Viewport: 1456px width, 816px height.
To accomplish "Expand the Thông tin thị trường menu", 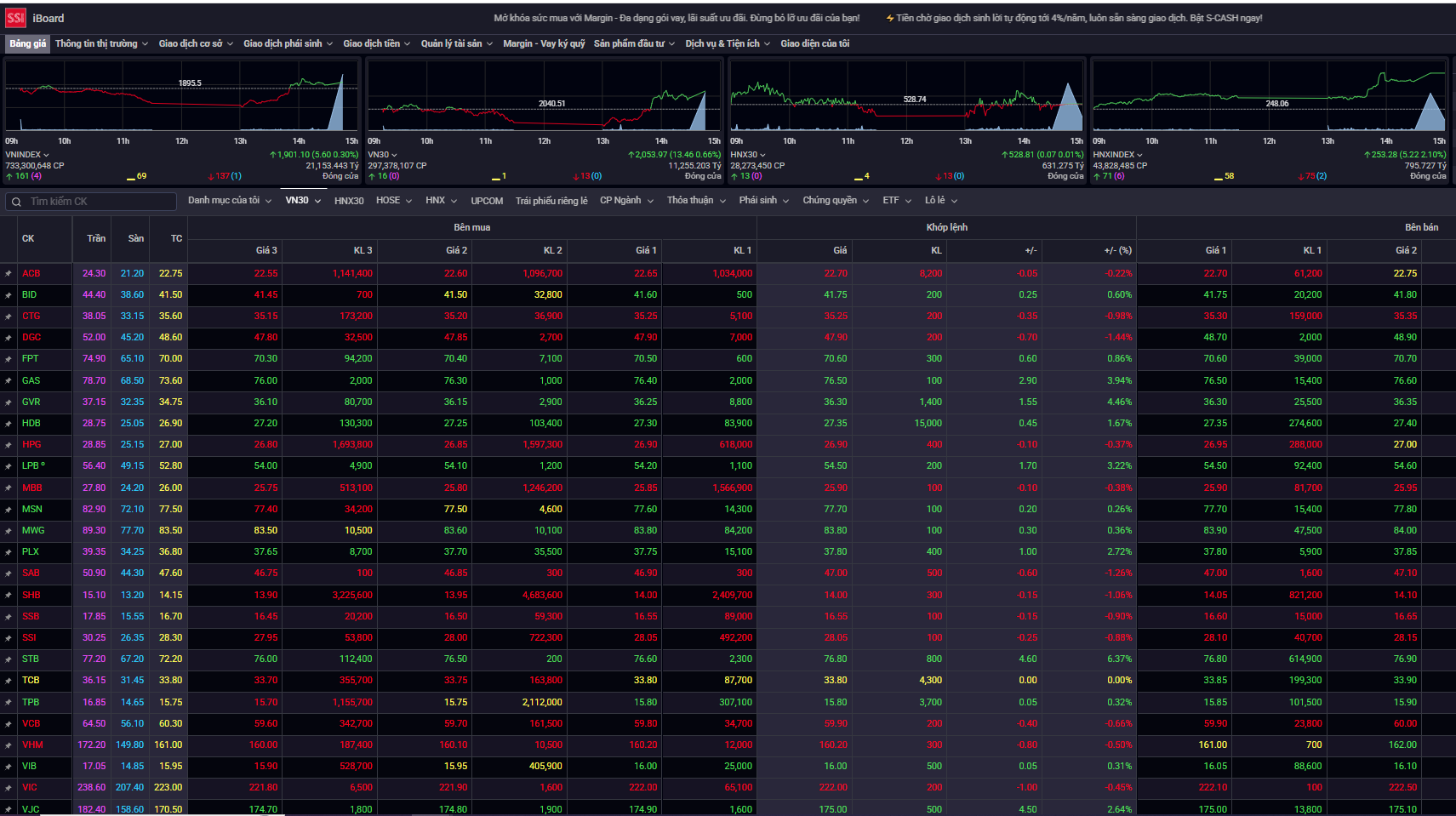I will [x=101, y=43].
